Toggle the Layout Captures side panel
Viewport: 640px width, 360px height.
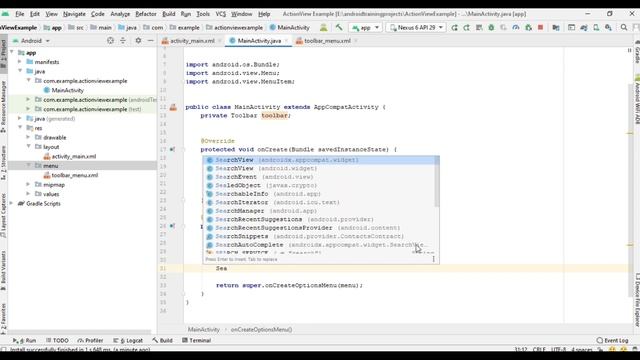point(3,216)
